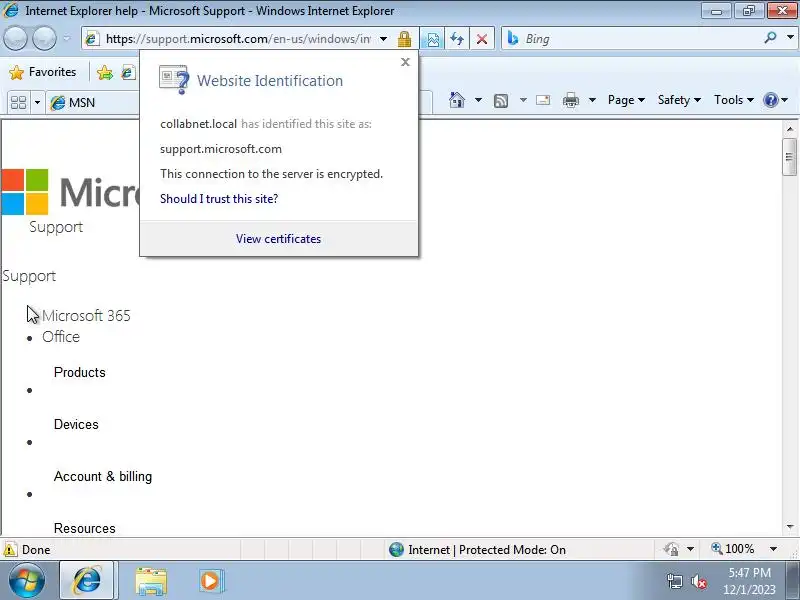
Task: Open the Devices navigation item
Action: point(76,424)
